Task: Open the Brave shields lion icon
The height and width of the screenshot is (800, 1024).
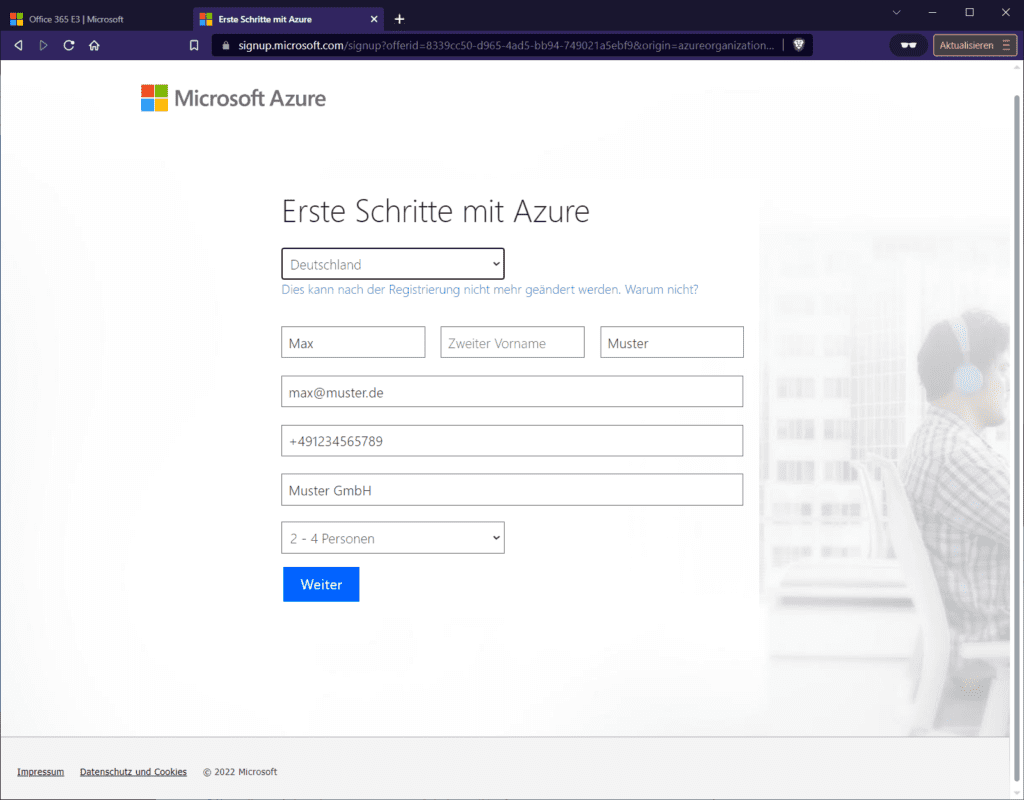Action: (798, 44)
